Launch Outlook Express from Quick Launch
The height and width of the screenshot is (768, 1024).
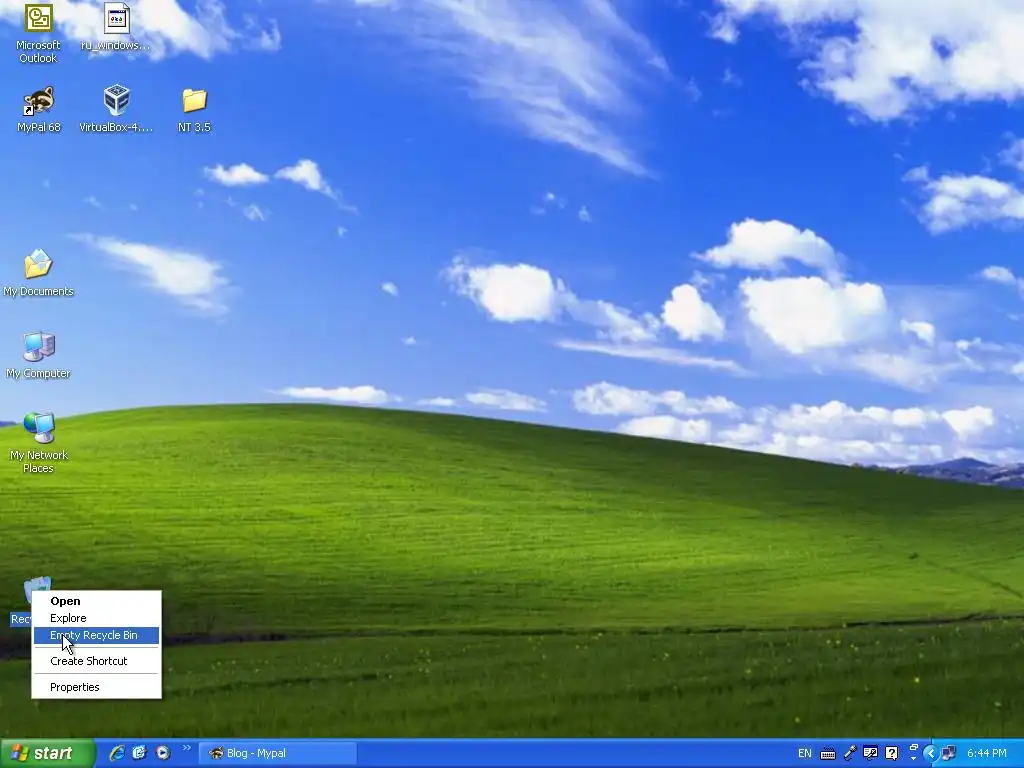coord(139,753)
